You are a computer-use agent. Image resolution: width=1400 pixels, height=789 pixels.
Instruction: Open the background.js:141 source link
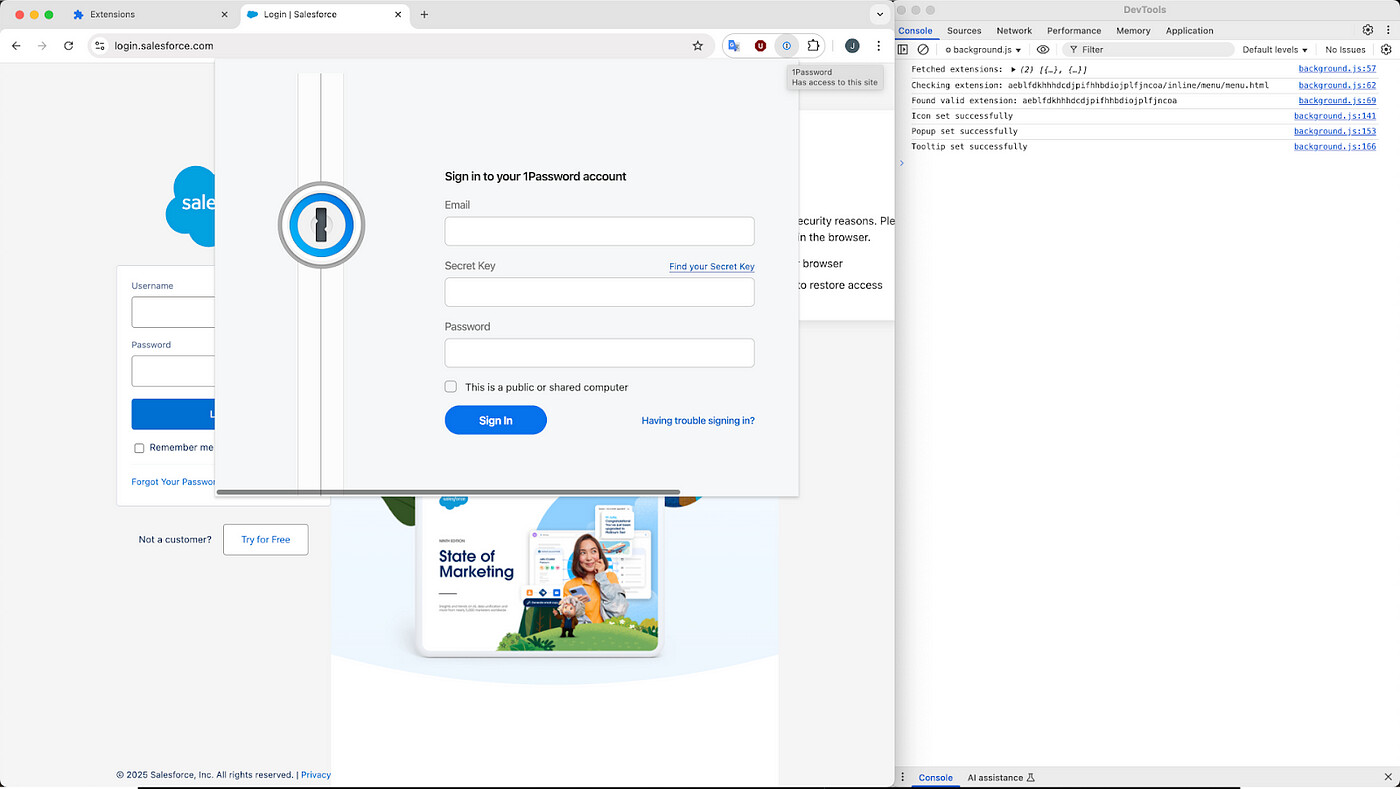point(1335,116)
